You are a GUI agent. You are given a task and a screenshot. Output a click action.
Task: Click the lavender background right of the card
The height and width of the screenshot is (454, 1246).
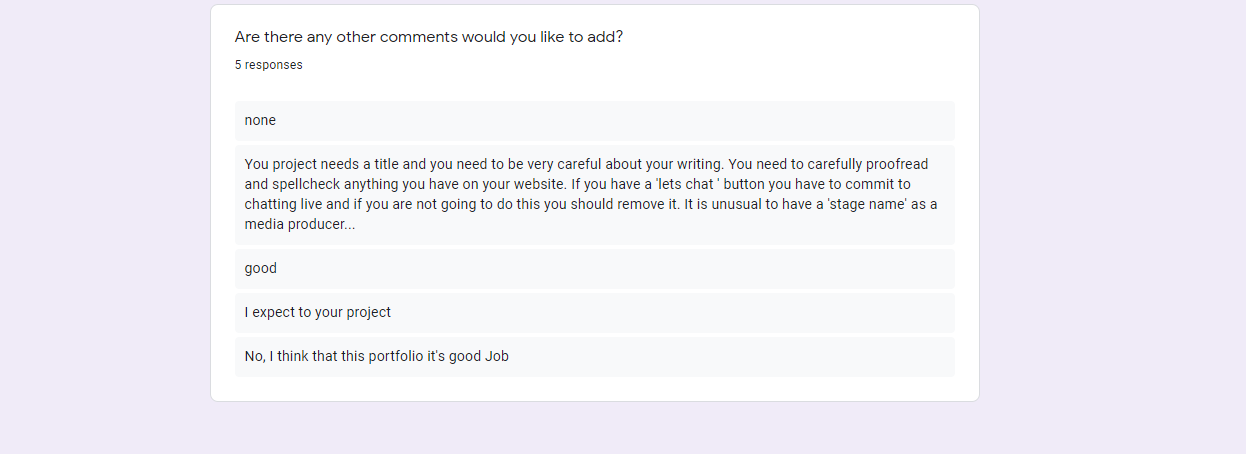[1112, 227]
